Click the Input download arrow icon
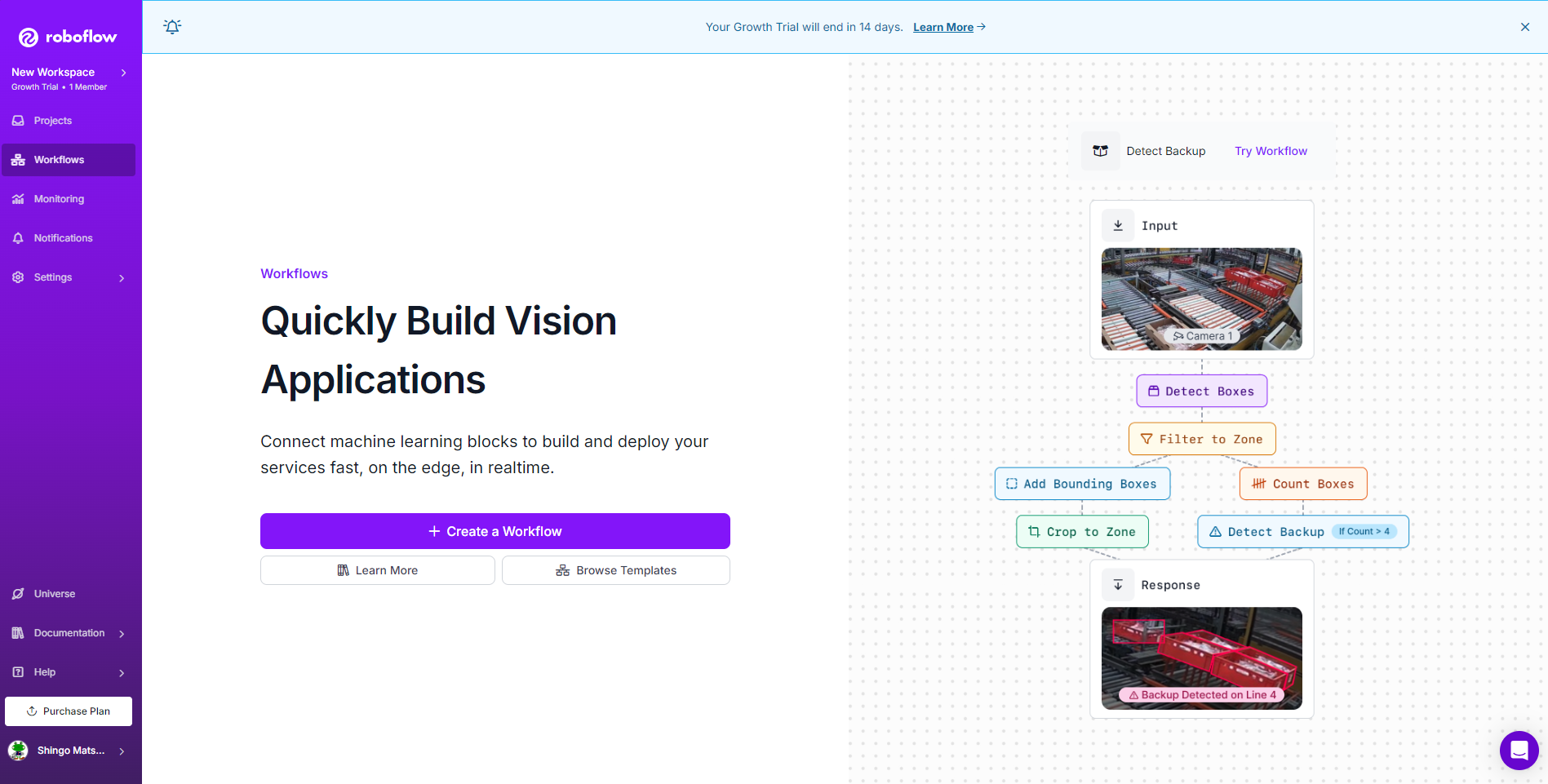The height and width of the screenshot is (784, 1548). coord(1118,226)
